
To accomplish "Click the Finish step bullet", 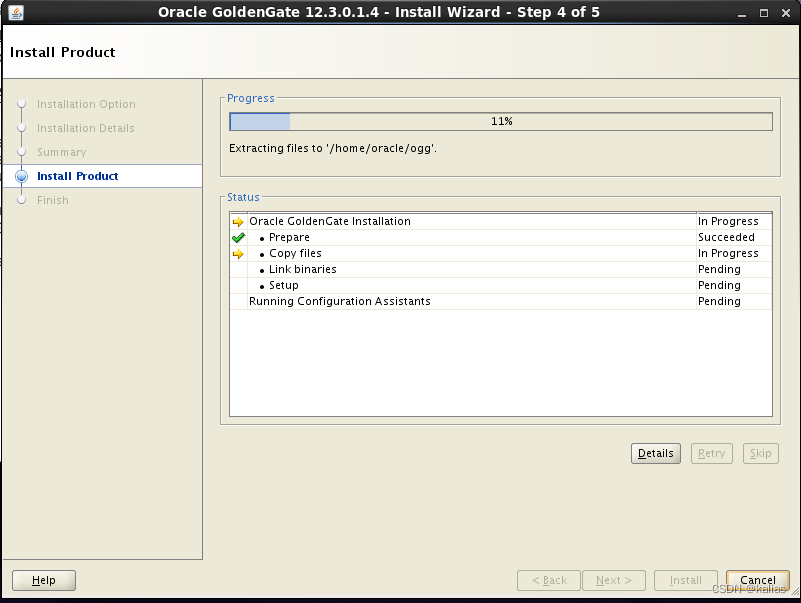I will (x=21, y=200).
